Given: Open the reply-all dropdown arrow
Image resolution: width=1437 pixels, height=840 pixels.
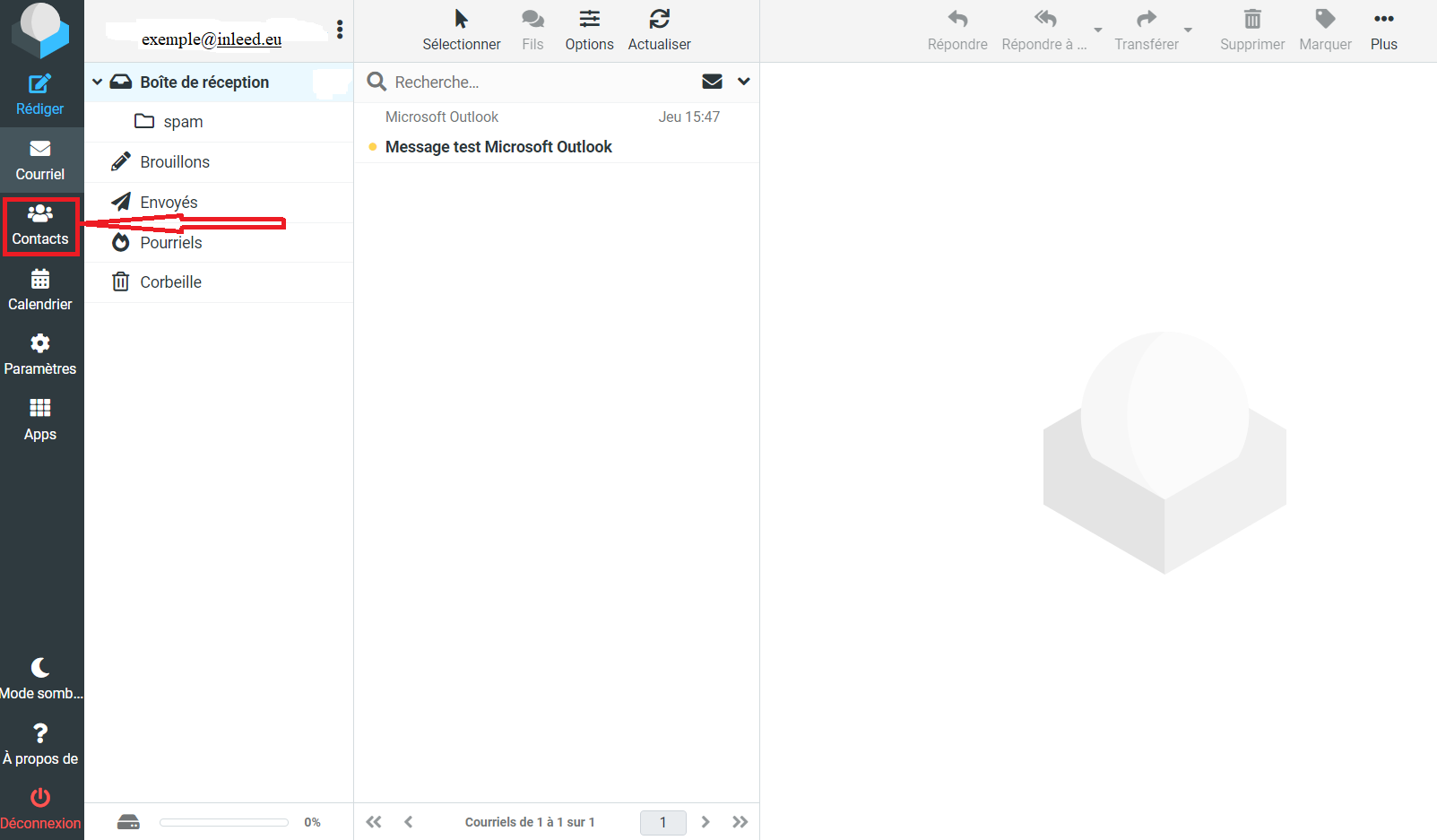Looking at the screenshot, I should pos(1098,30).
